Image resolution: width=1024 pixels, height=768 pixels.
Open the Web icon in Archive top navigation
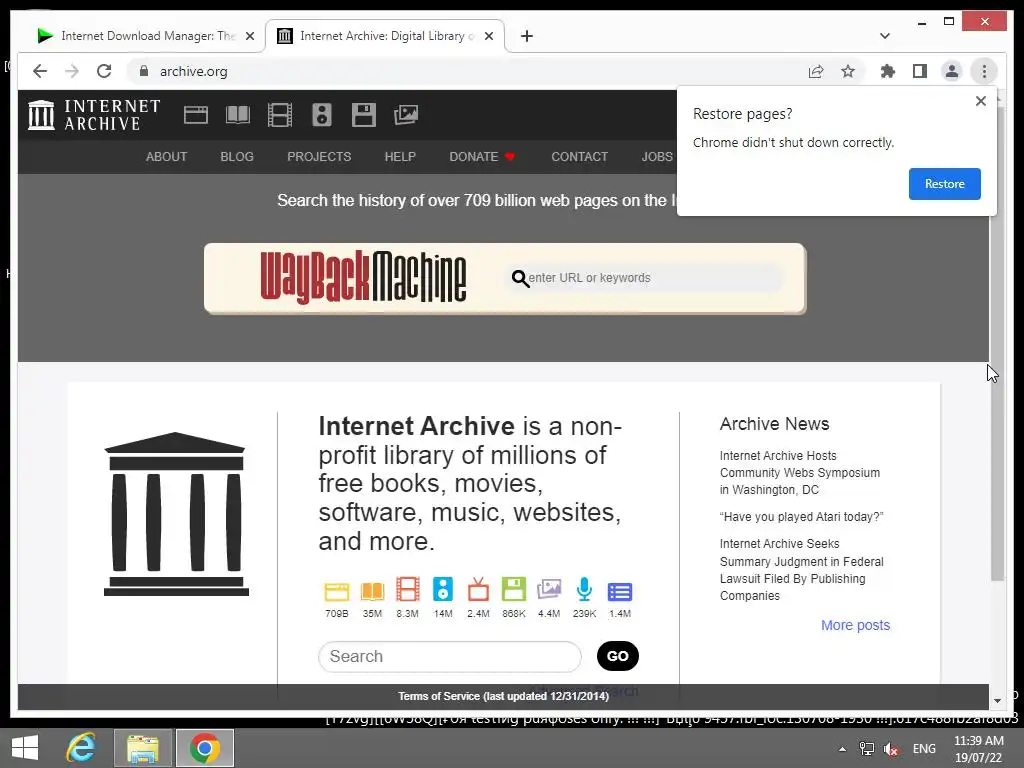196,115
